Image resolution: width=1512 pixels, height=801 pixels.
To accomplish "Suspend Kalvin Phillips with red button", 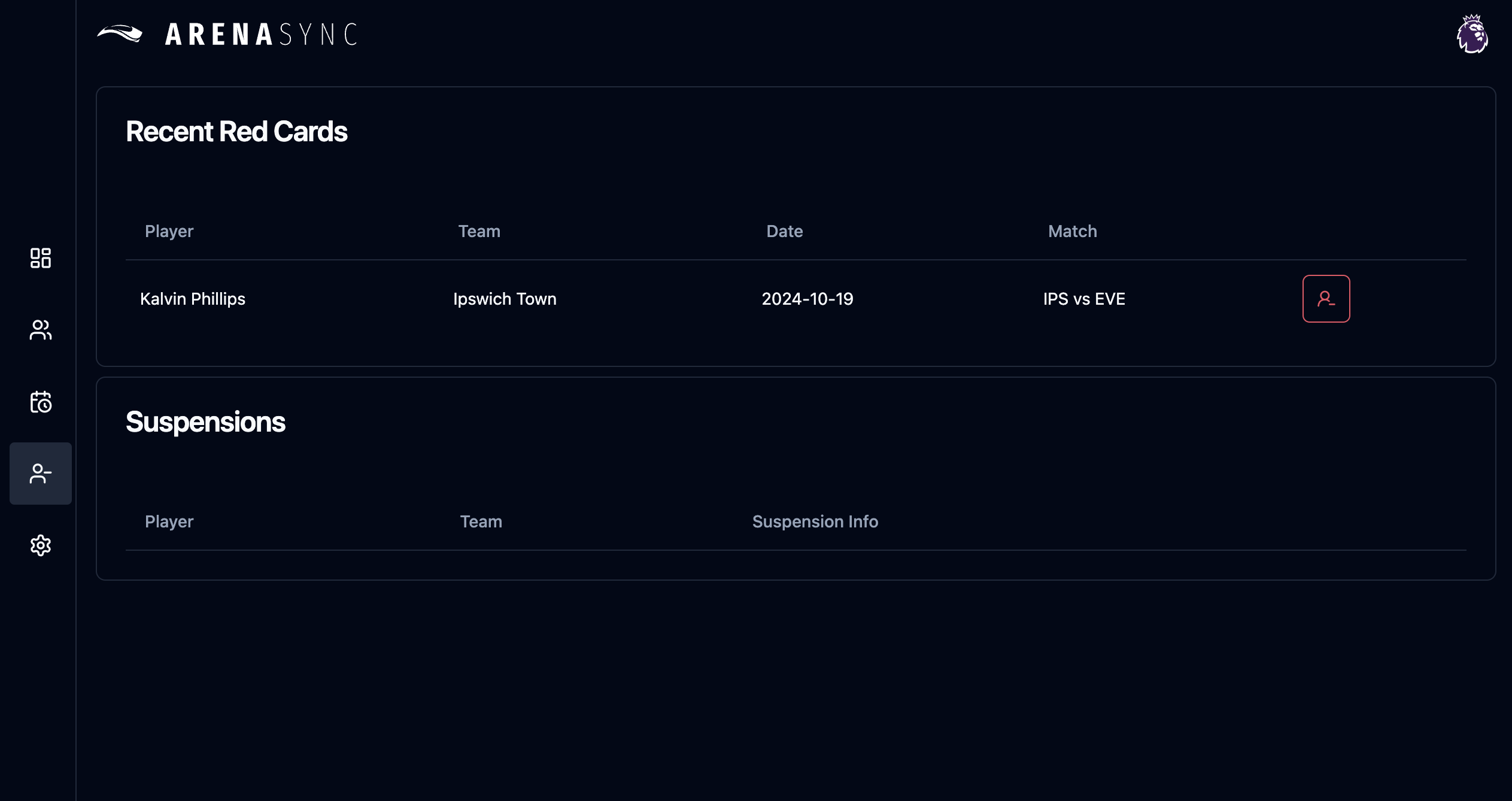I will 1326,299.
